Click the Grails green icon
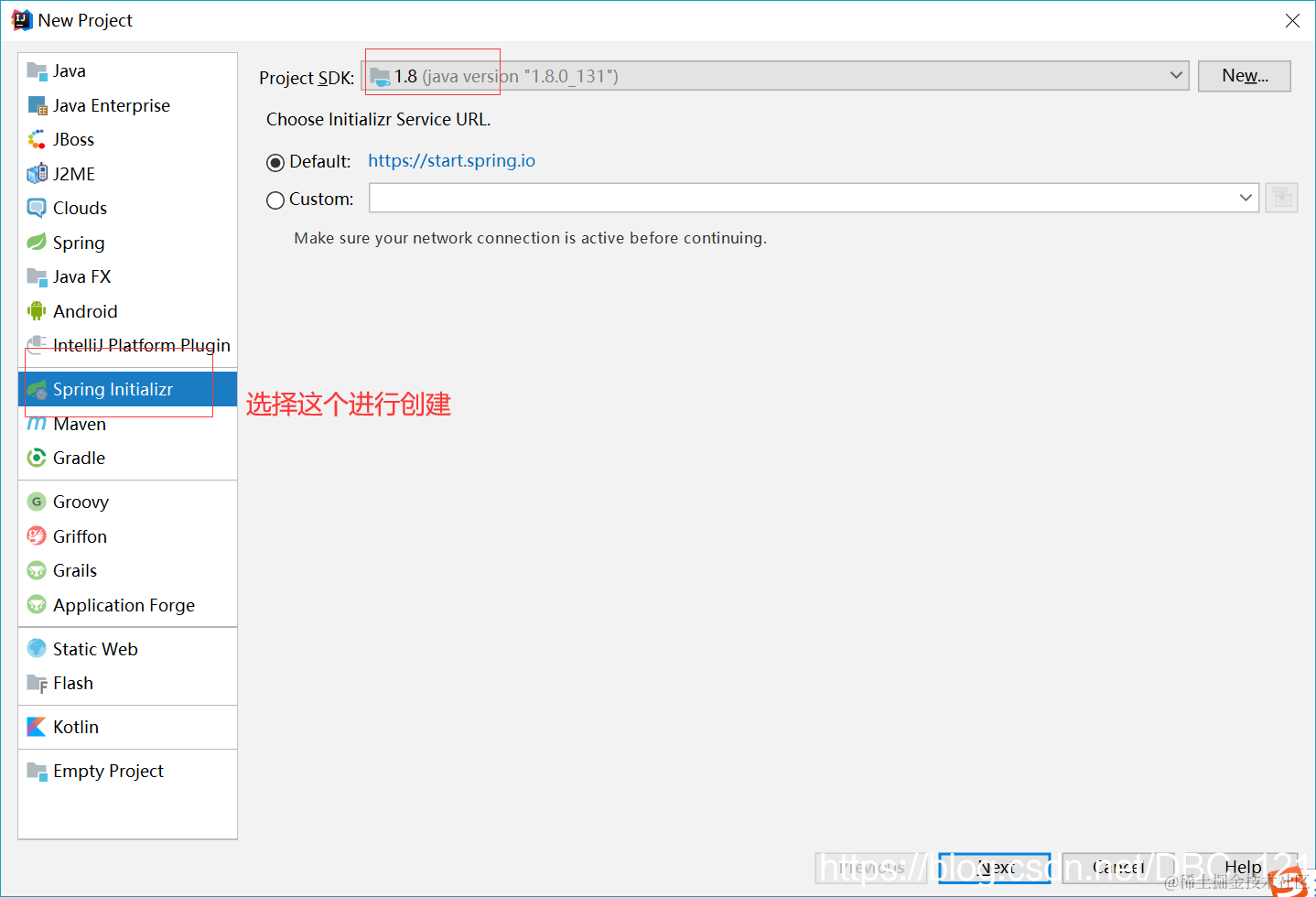This screenshot has width=1316, height=897. tap(37, 570)
